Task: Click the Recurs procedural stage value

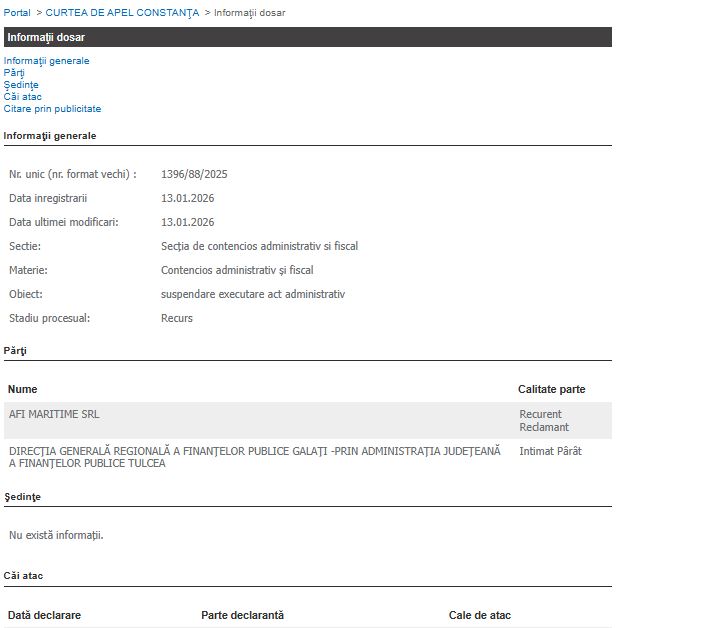Action: [177, 318]
